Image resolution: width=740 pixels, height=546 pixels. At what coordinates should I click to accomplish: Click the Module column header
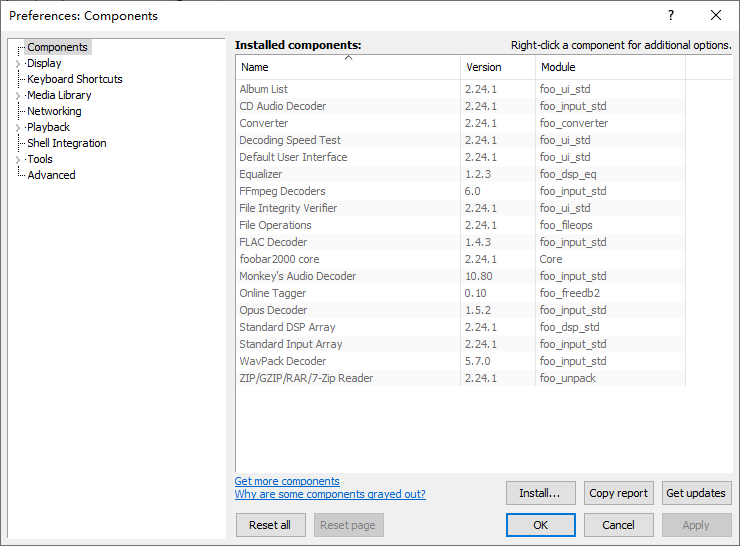(x=558, y=67)
